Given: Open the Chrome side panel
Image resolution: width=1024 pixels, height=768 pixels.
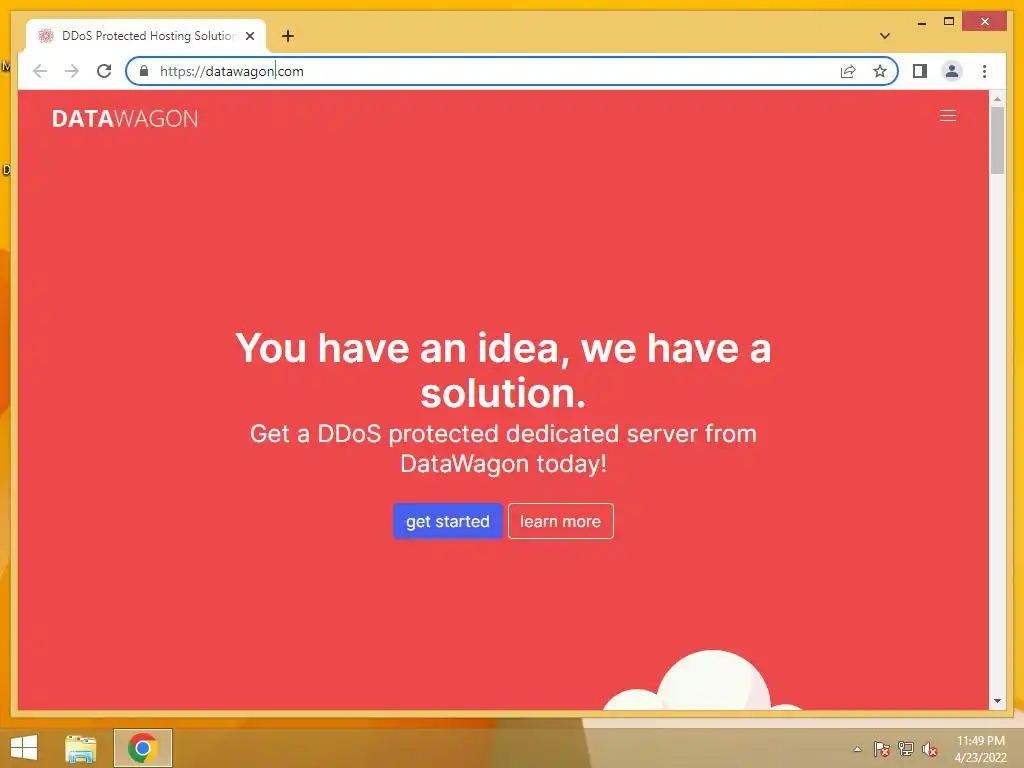Looking at the screenshot, I should (920, 71).
